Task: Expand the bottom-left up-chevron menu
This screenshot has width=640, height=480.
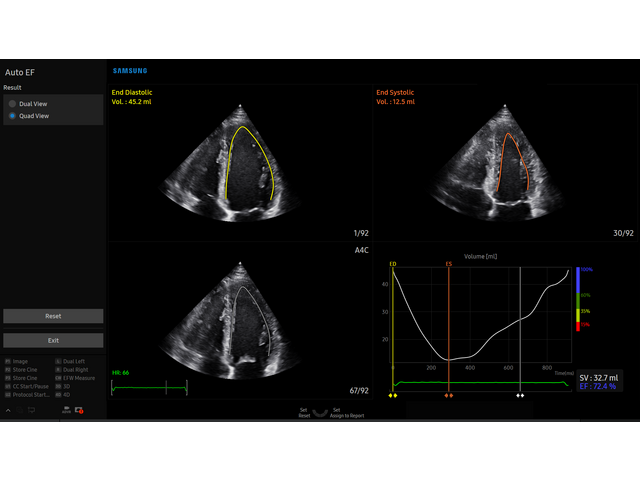Action: [9, 410]
